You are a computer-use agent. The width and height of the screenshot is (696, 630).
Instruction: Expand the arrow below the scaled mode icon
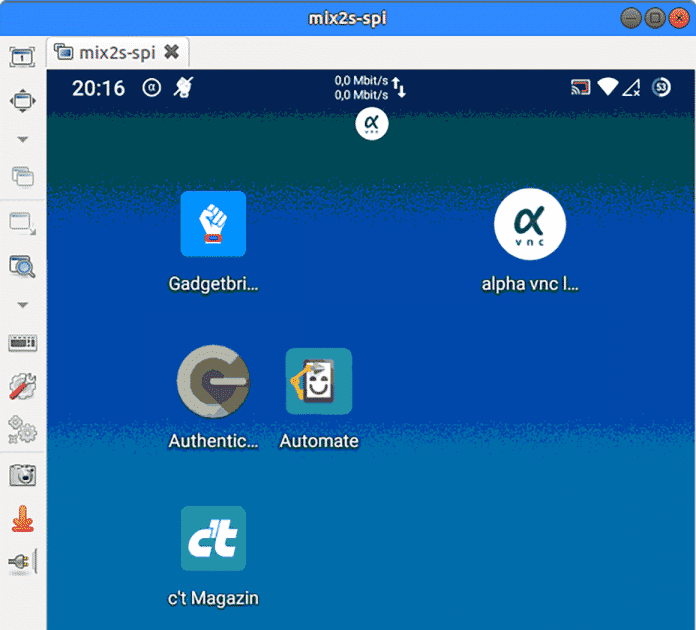coord(23,305)
